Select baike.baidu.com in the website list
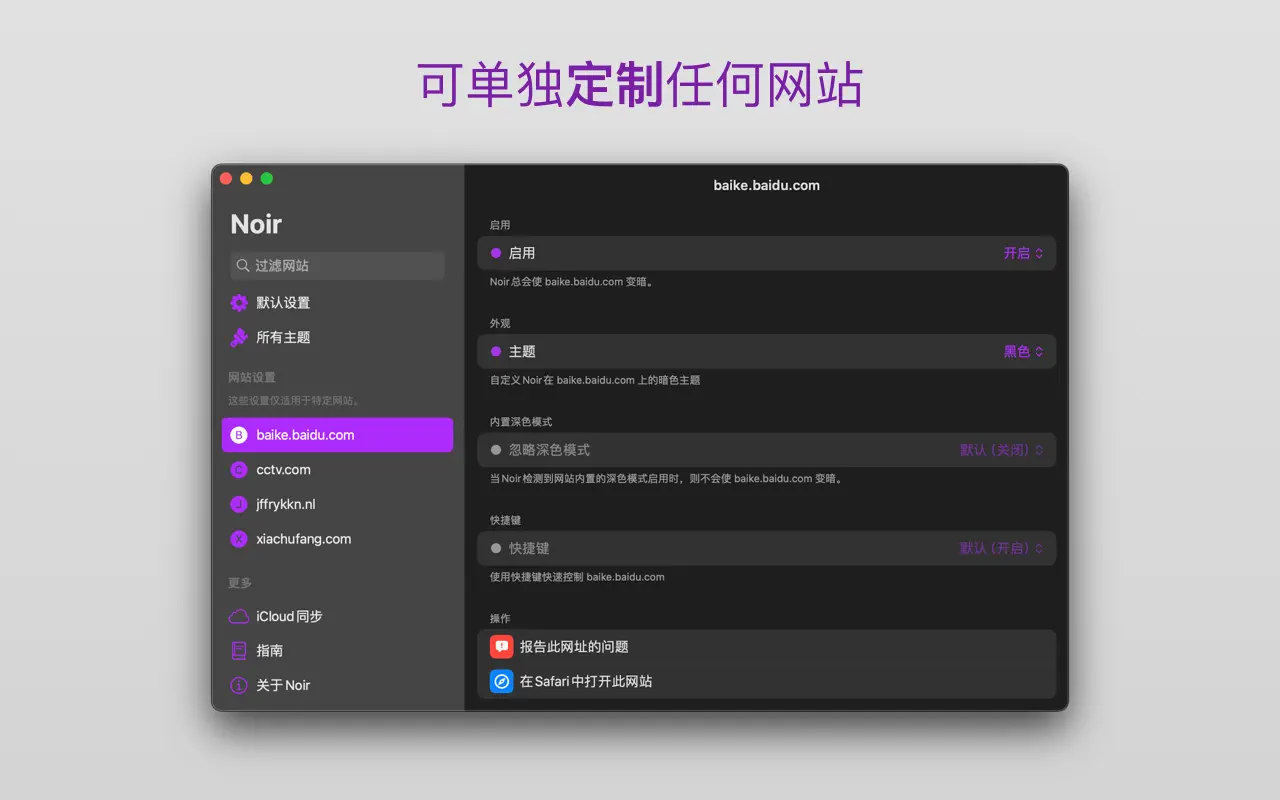Viewport: 1280px width, 800px height. coord(337,435)
